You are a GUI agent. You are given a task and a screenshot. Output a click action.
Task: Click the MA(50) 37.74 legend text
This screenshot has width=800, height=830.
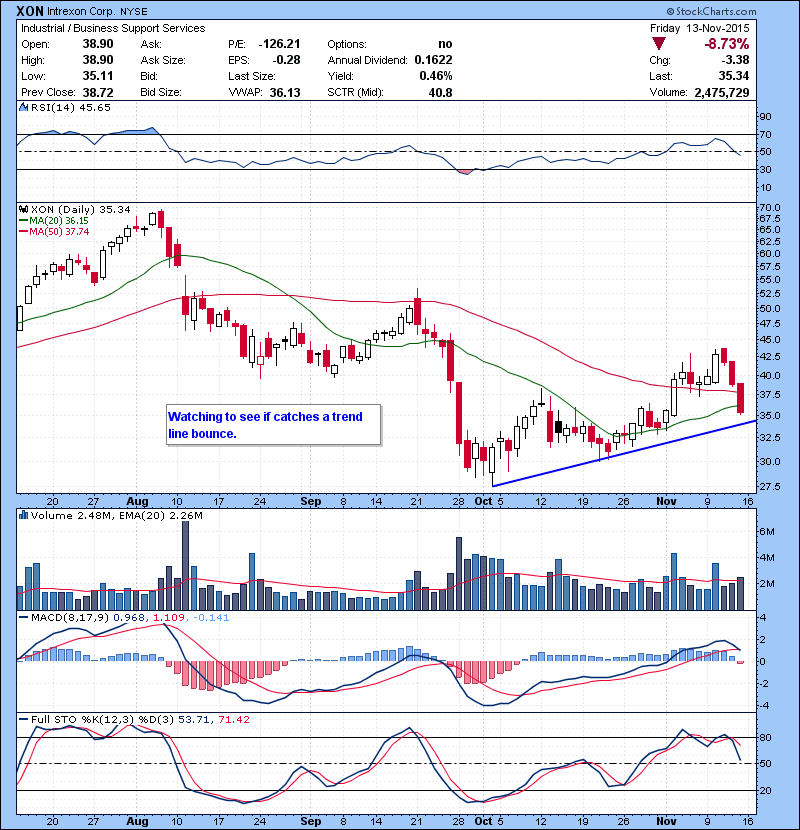tap(59, 231)
